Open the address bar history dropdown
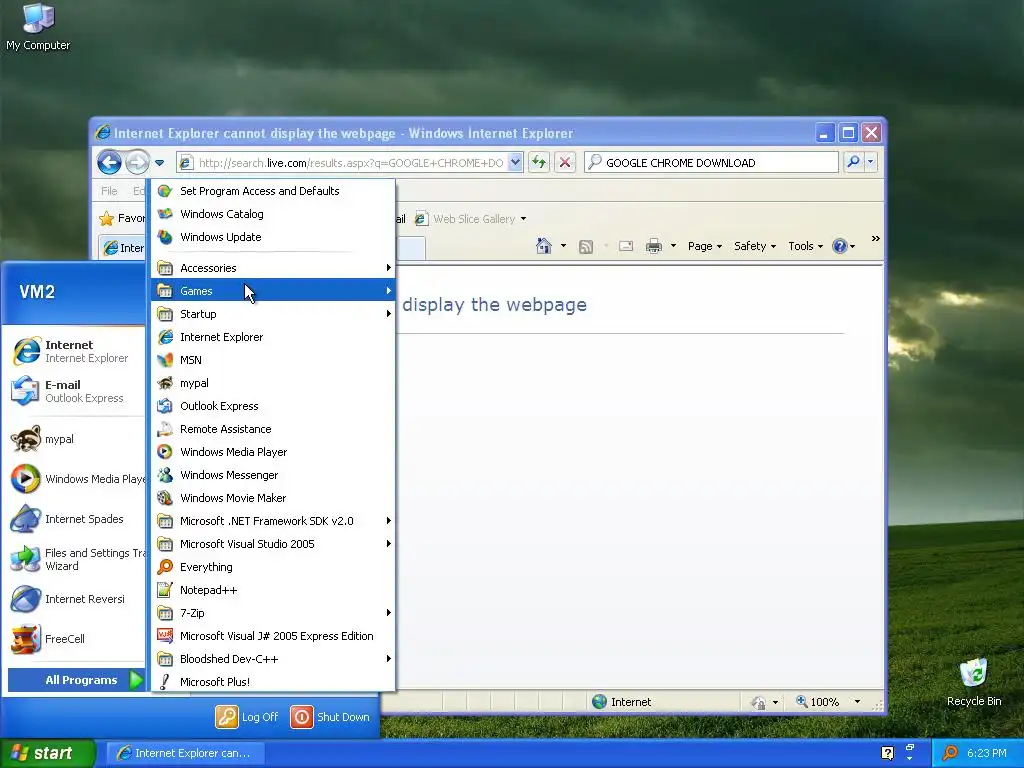The height and width of the screenshot is (768, 1024). tap(515, 162)
